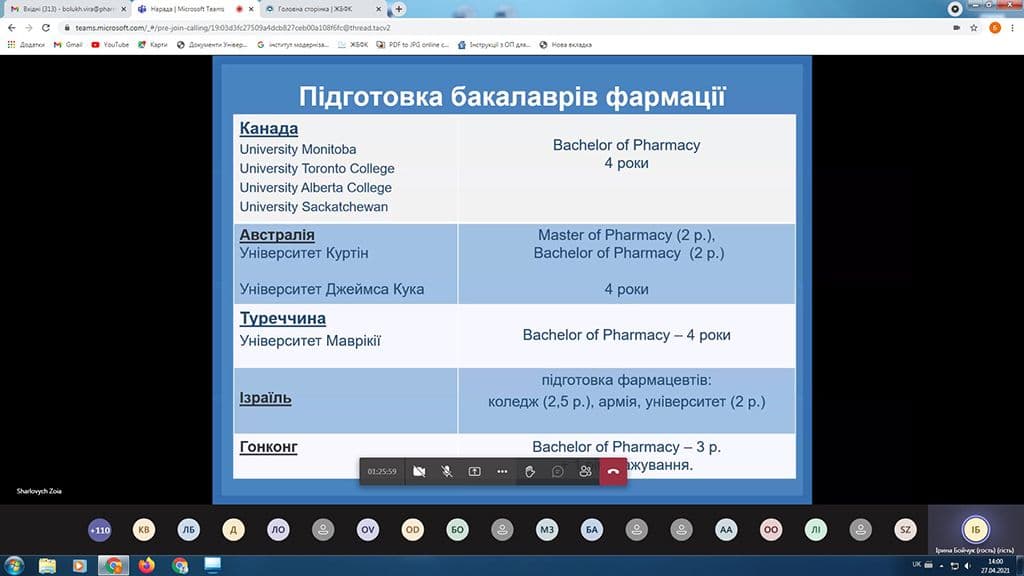The image size is (1024, 576).
Task: Show the participants list
Action: click(585, 472)
